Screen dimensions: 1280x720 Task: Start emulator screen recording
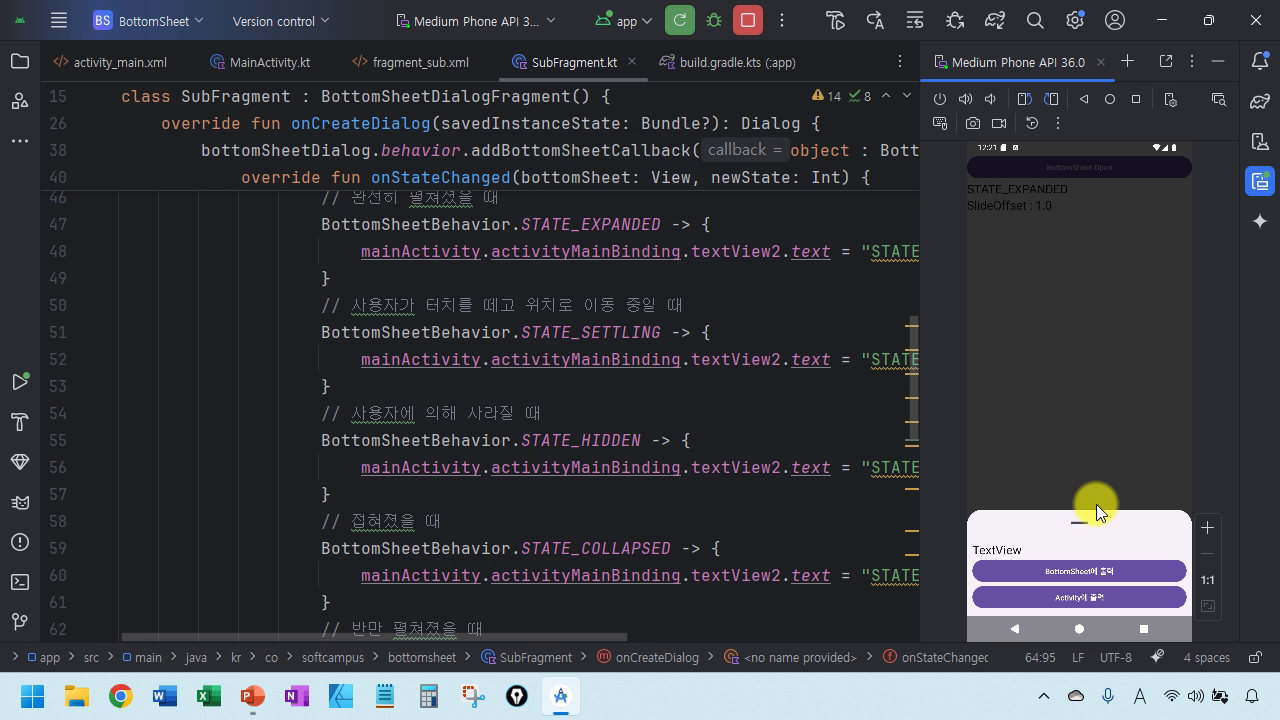point(999,123)
